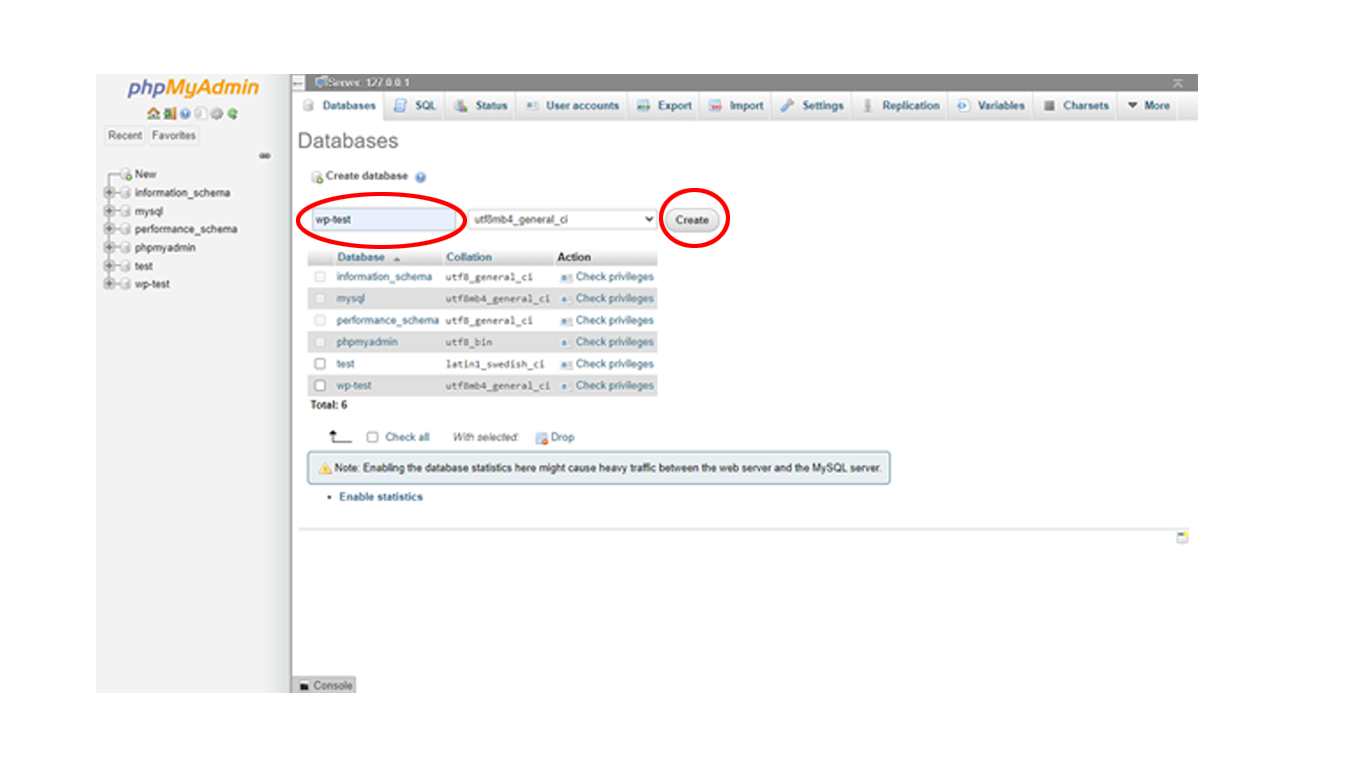
Task: Switch to the User accounts tab
Action: (570, 105)
